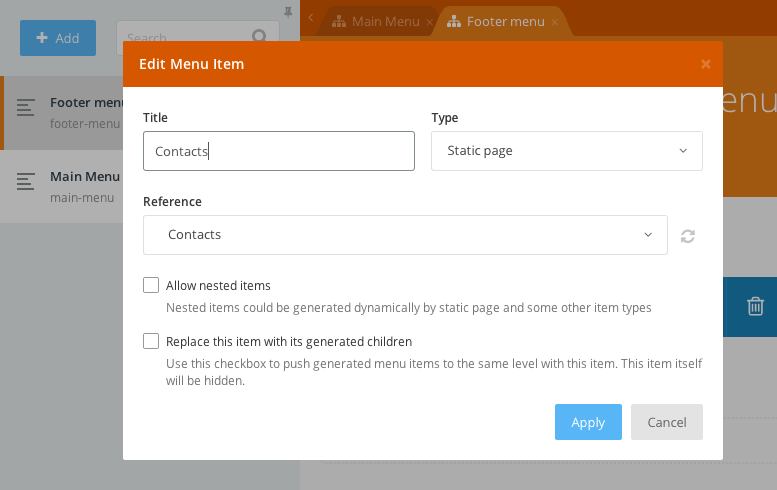Toggle Replace this item with generated children
Image resolution: width=777 pixels, height=490 pixels.
click(151, 341)
